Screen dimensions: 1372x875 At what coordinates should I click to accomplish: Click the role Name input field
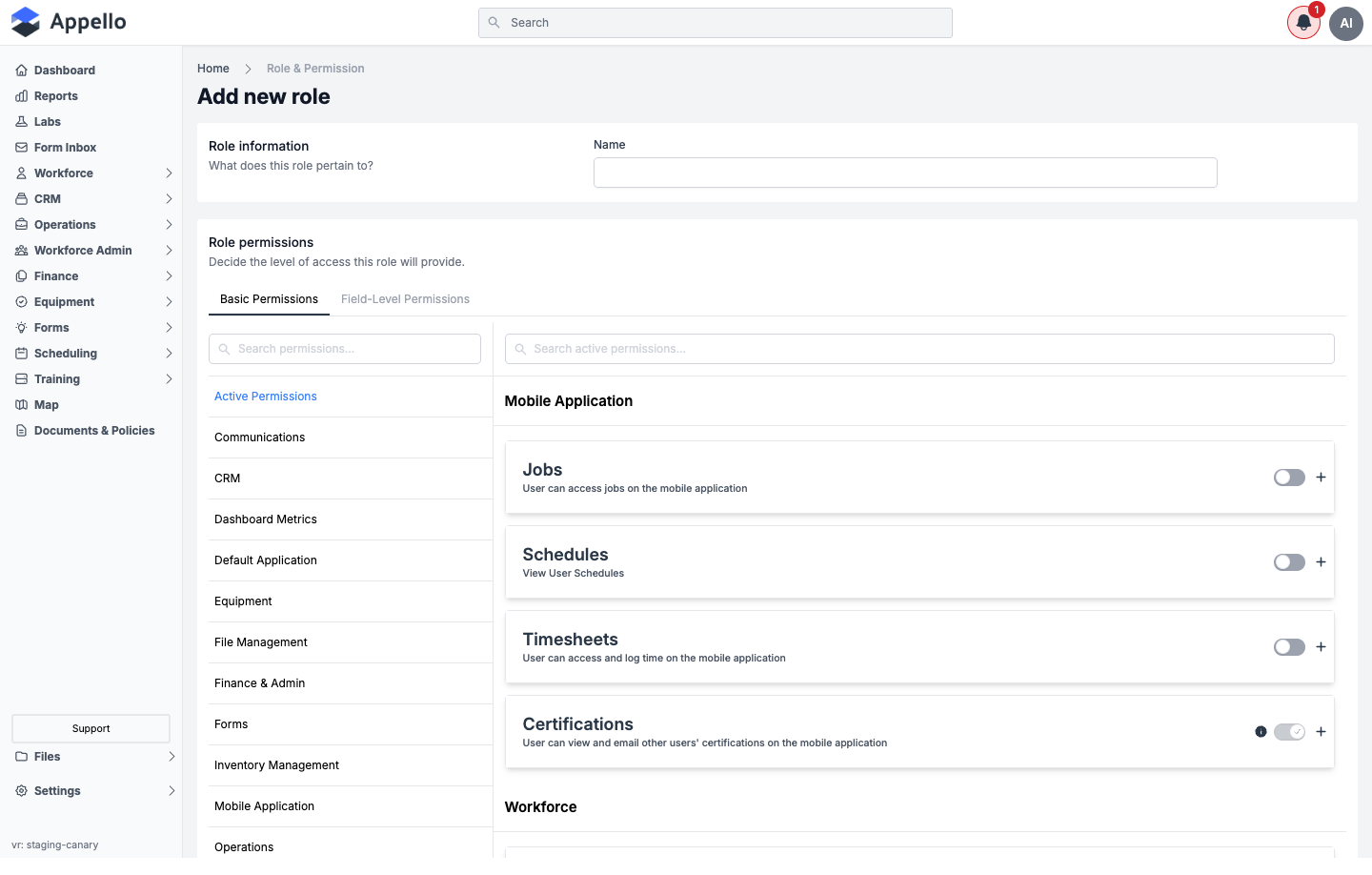pyautogui.click(x=905, y=173)
